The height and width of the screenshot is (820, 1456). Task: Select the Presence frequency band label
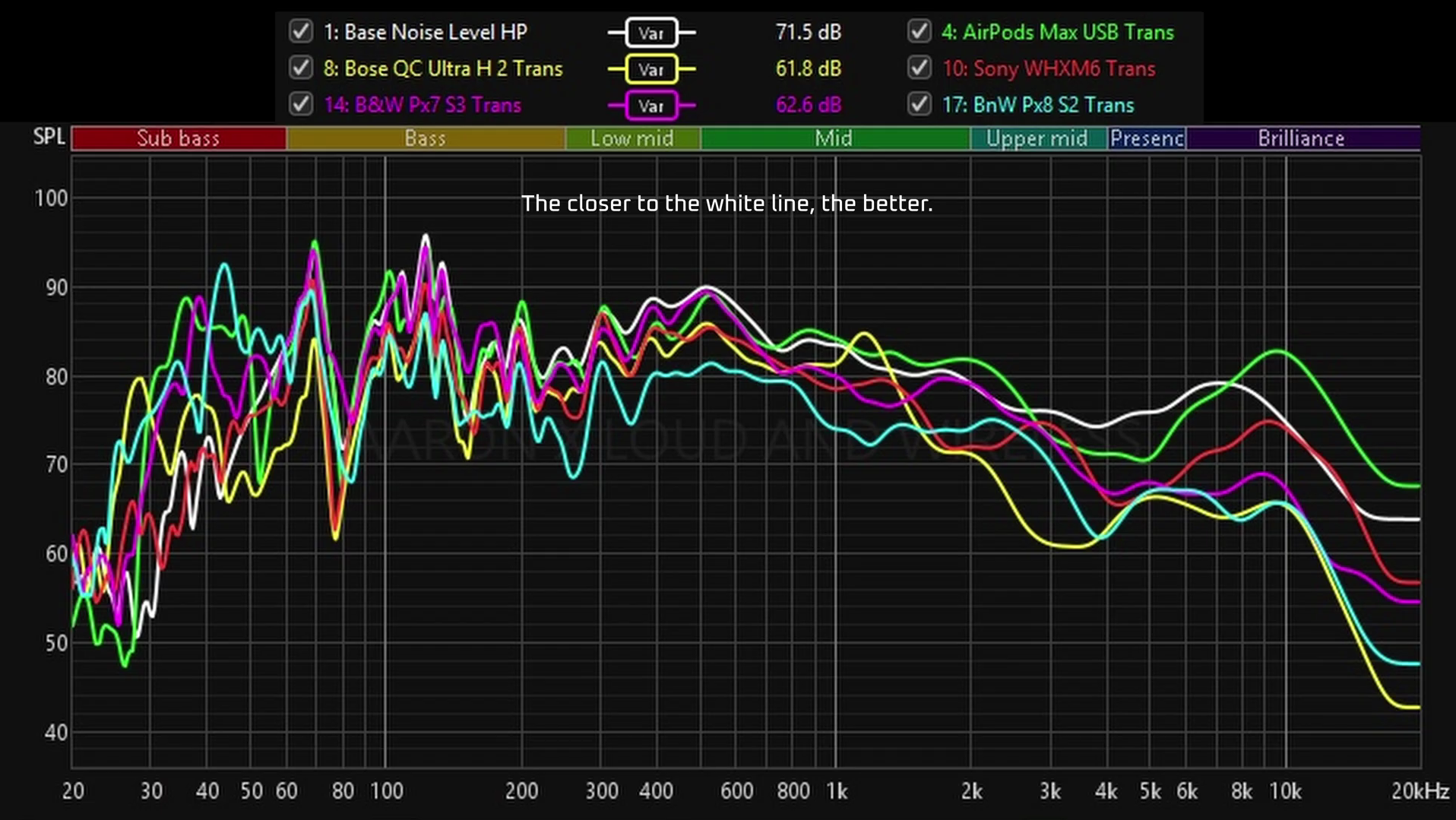click(1147, 138)
